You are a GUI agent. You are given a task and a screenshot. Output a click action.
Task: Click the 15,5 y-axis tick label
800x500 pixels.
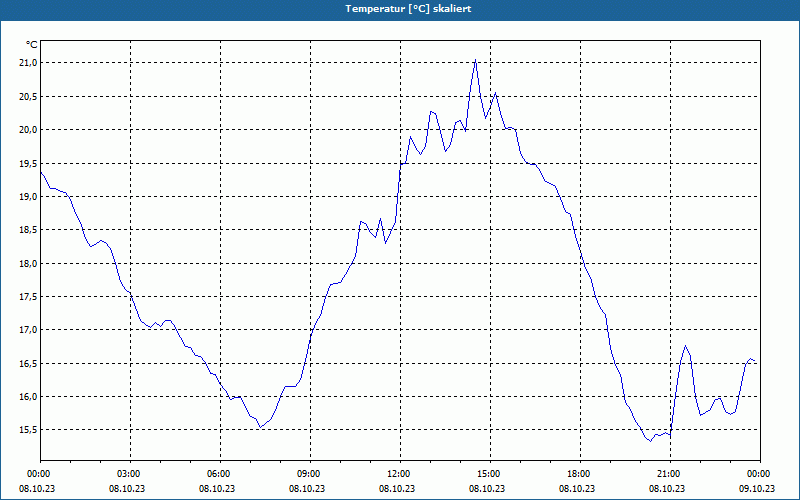(x=28, y=430)
